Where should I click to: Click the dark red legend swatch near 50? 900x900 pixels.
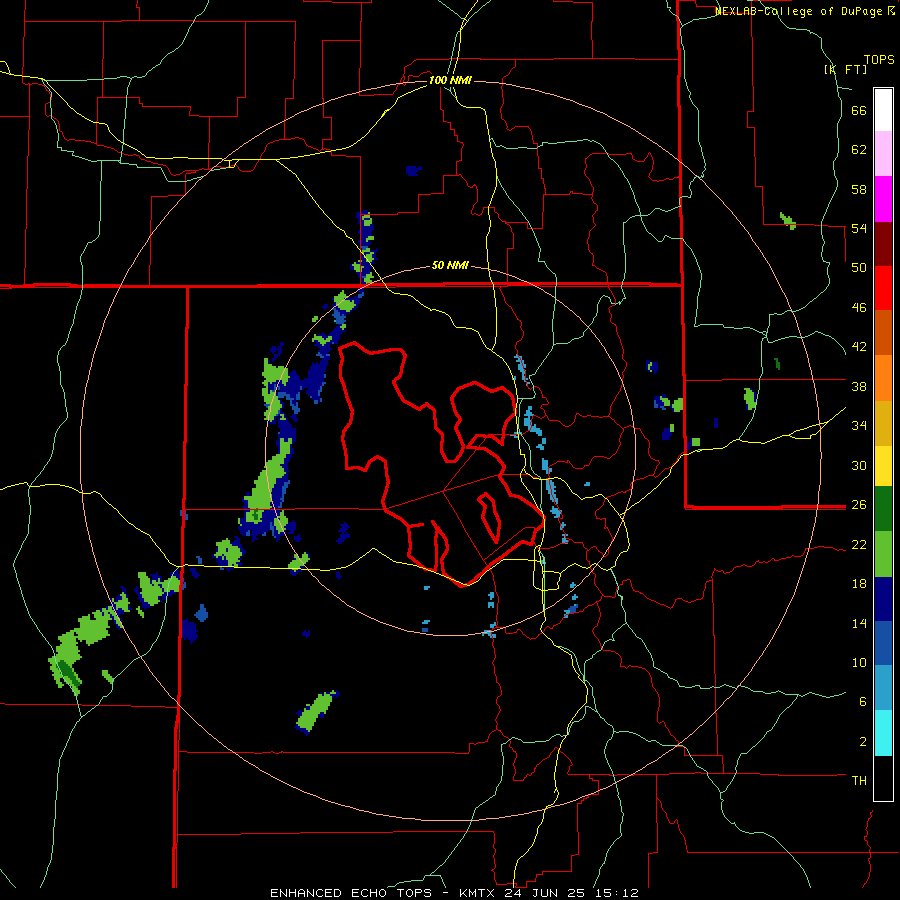coord(883,244)
